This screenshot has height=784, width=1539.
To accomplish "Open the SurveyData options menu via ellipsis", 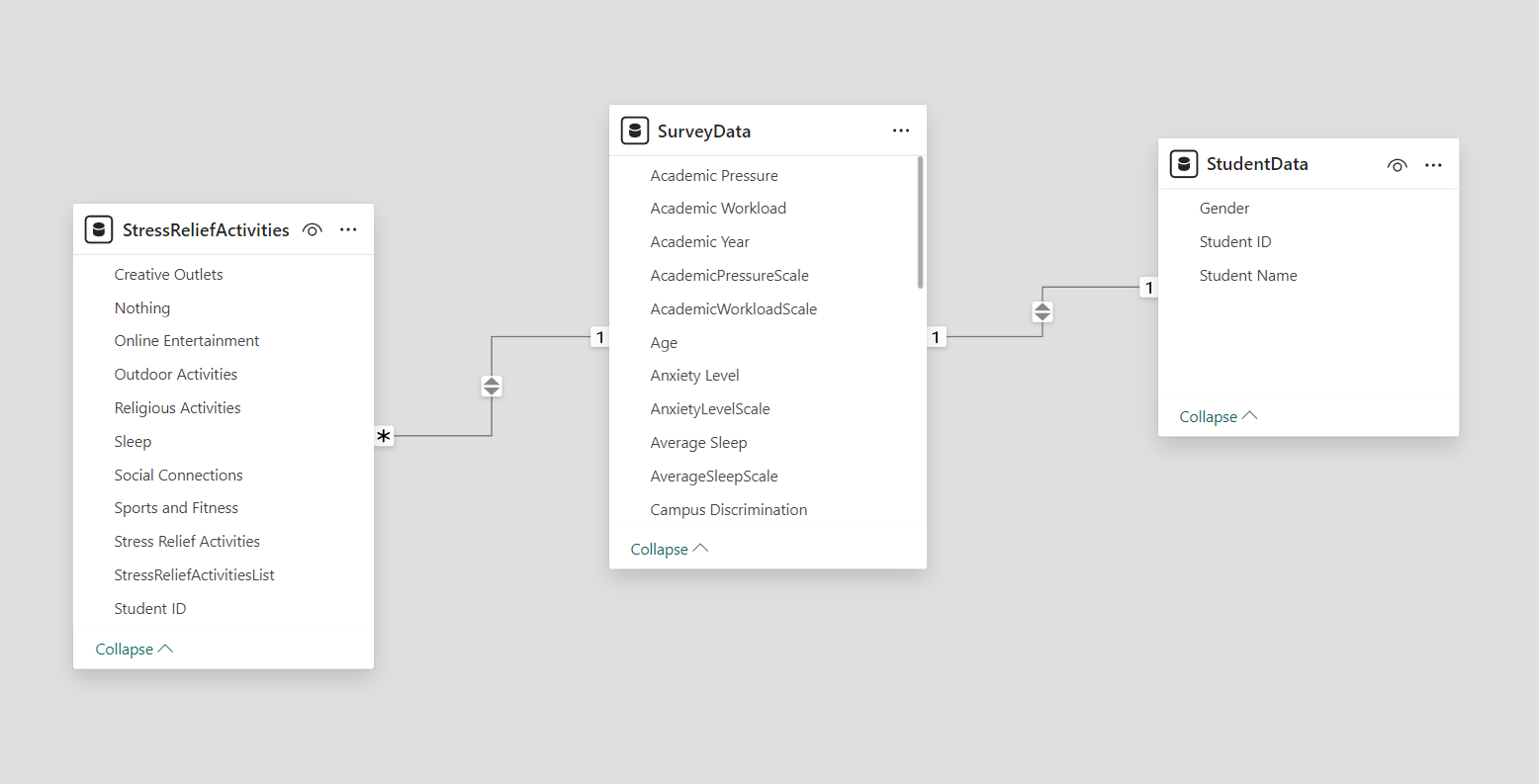I will [901, 130].
